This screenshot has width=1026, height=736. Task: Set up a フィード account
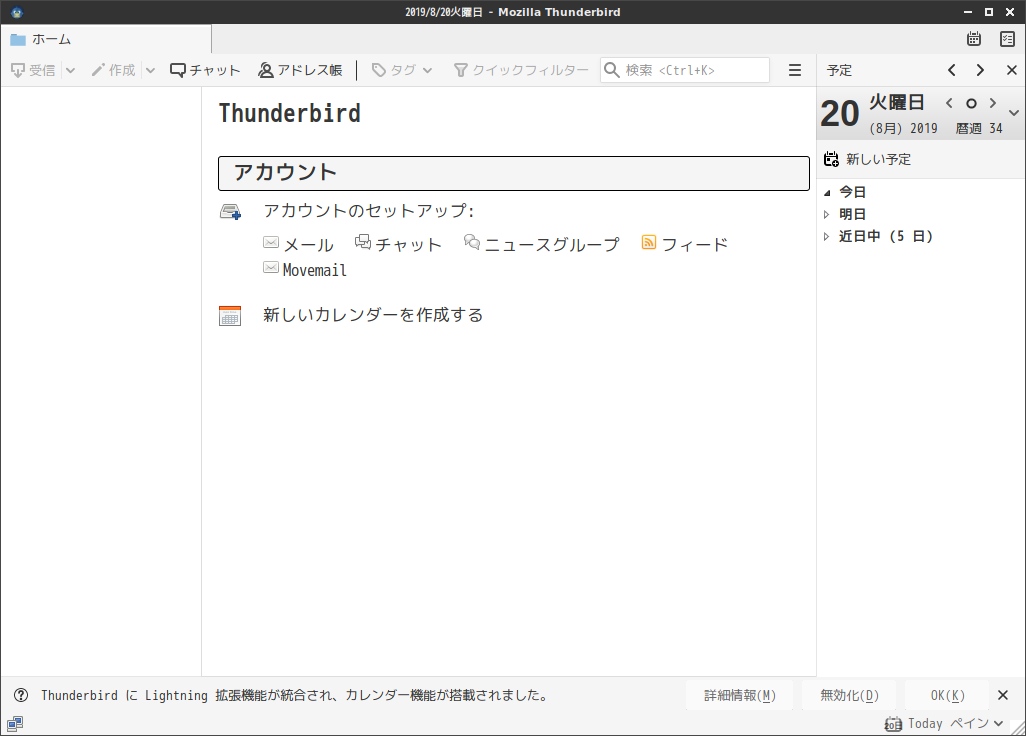pyautogui.click(x=684, y=244)
